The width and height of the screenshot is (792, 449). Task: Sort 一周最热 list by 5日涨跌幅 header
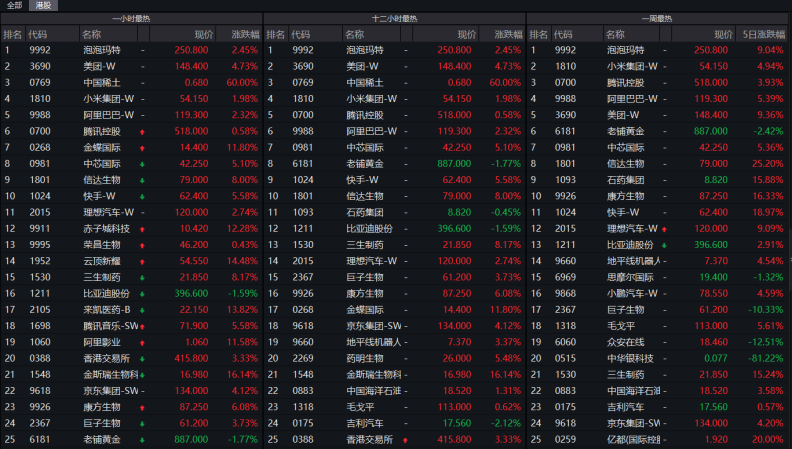click(761, 34)
